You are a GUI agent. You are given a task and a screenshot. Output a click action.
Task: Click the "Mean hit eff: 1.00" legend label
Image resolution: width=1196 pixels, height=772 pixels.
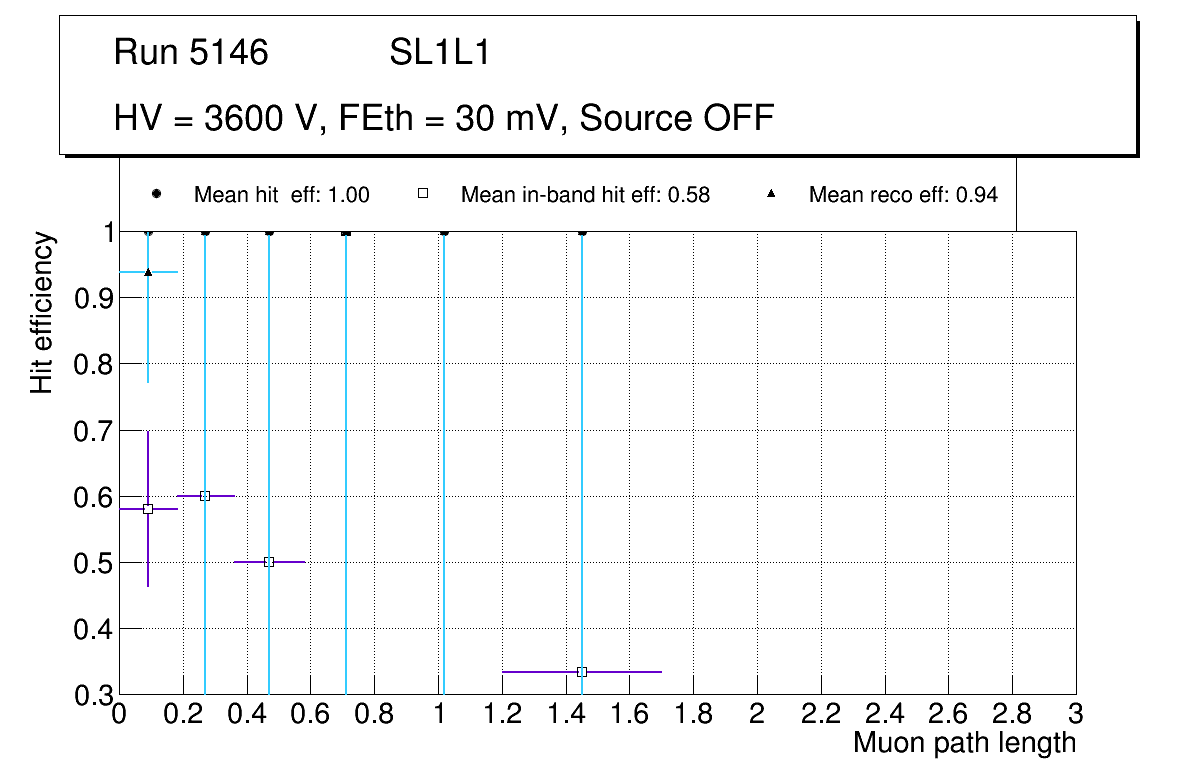pos(281,195)
